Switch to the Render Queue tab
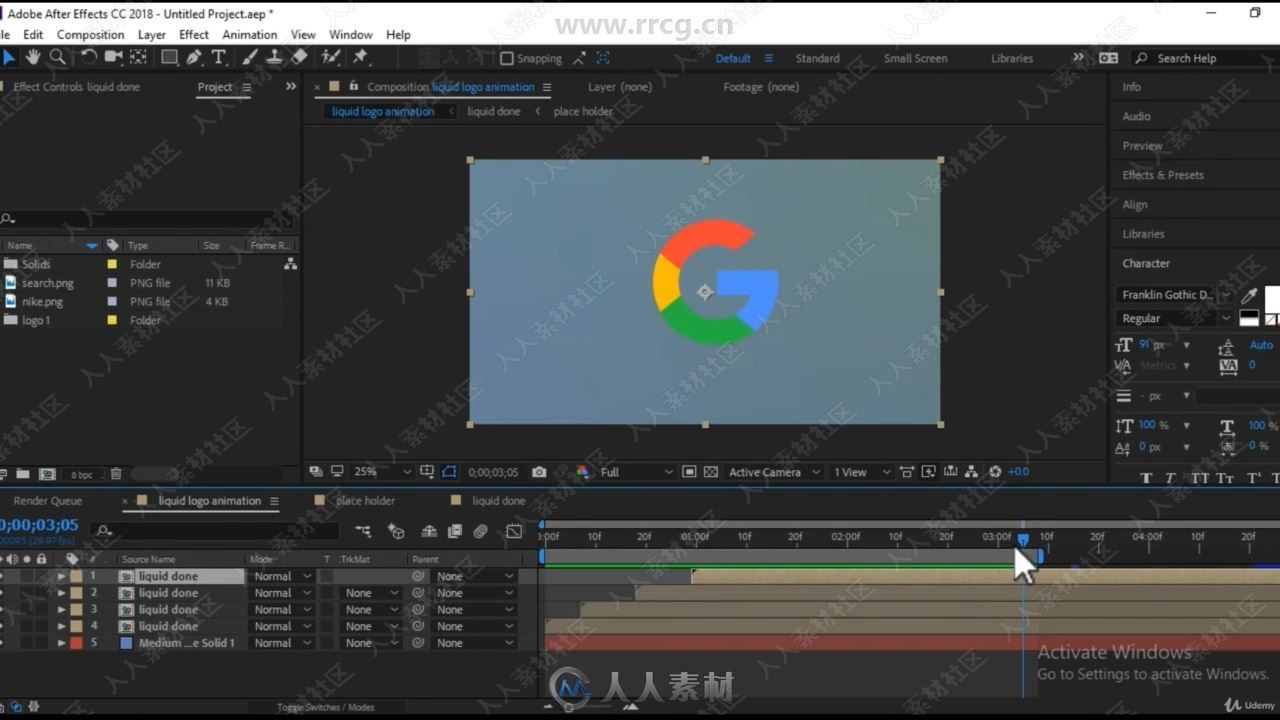This screenshot has height=720, width=1280. 48,501
